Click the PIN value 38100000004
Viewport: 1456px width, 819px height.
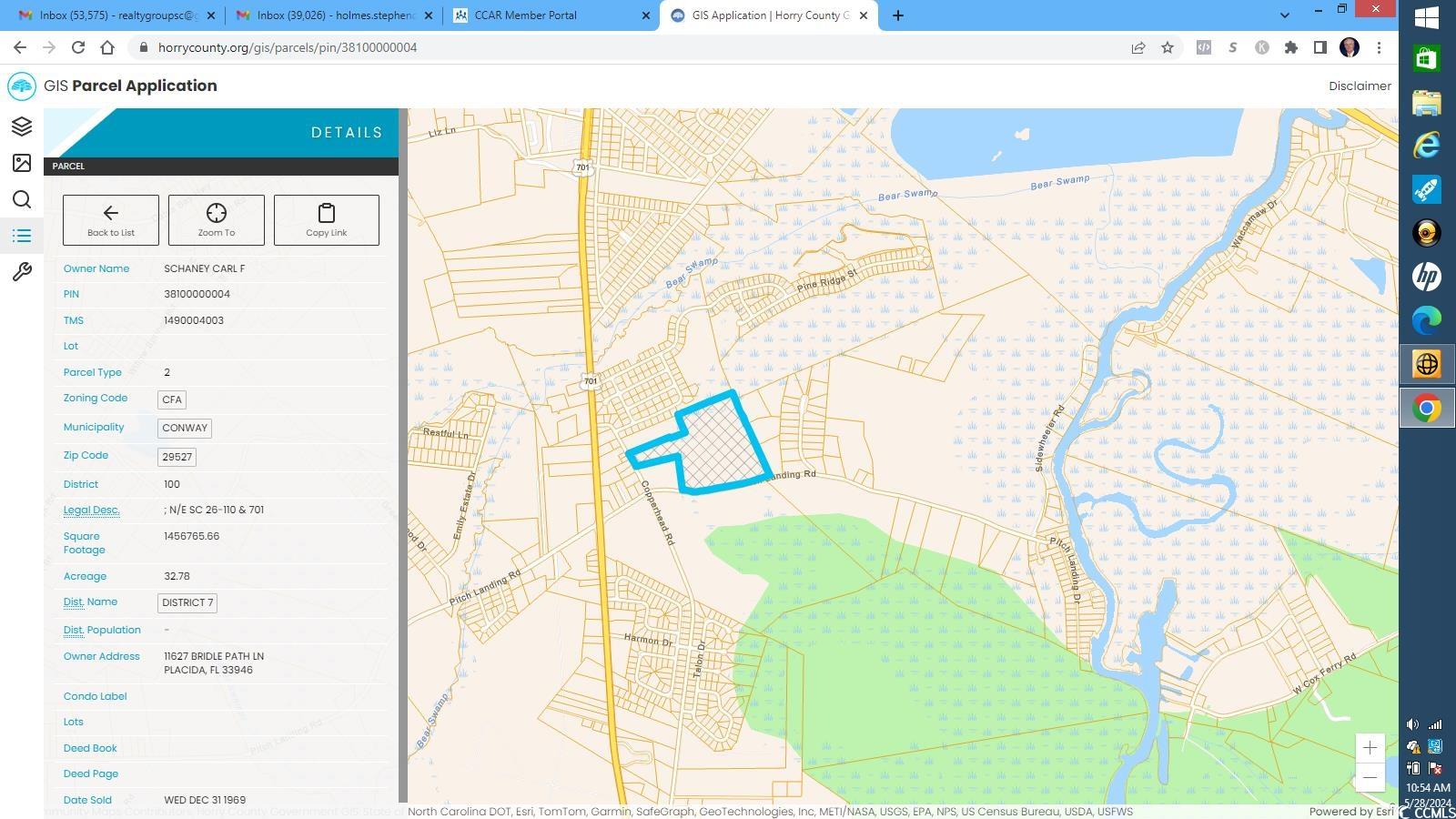197,294
